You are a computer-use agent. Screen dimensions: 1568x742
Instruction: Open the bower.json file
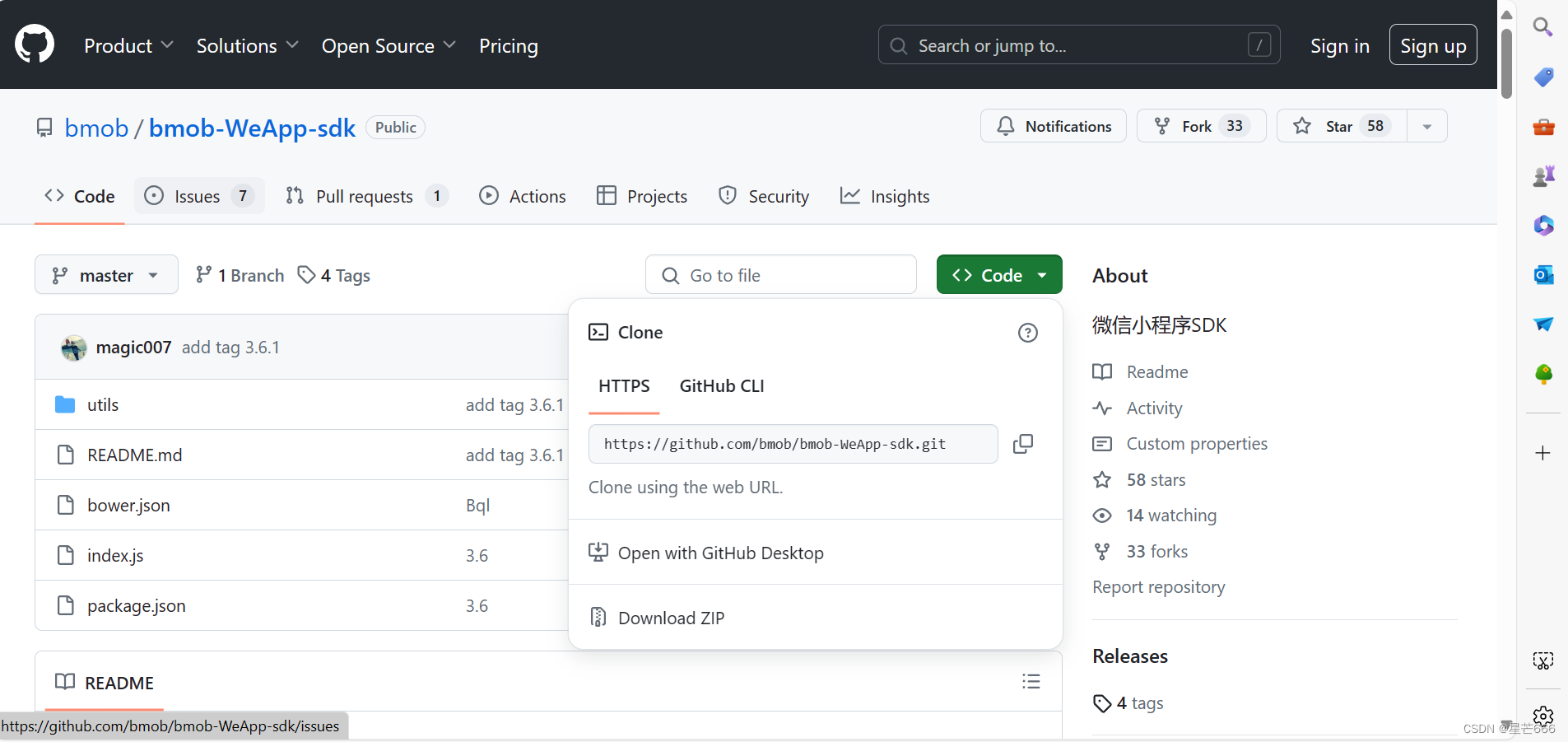pos(128,505)
